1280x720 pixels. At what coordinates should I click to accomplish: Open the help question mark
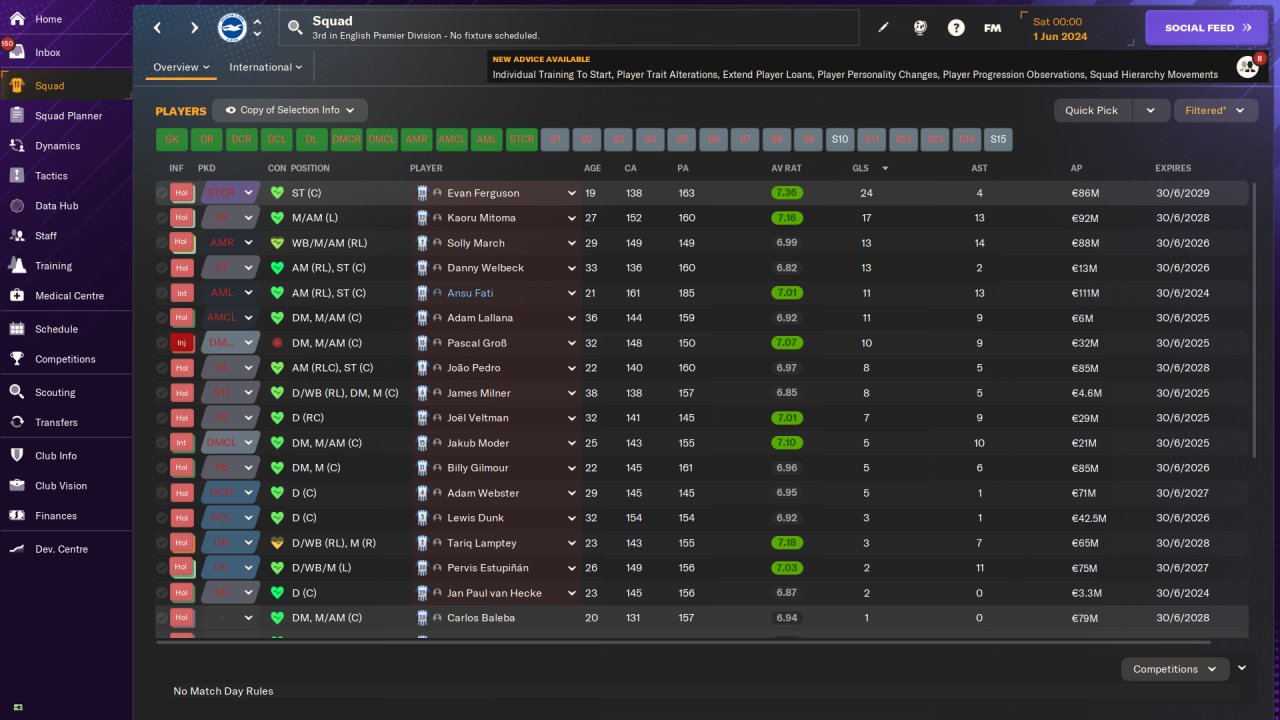(956, 28)
